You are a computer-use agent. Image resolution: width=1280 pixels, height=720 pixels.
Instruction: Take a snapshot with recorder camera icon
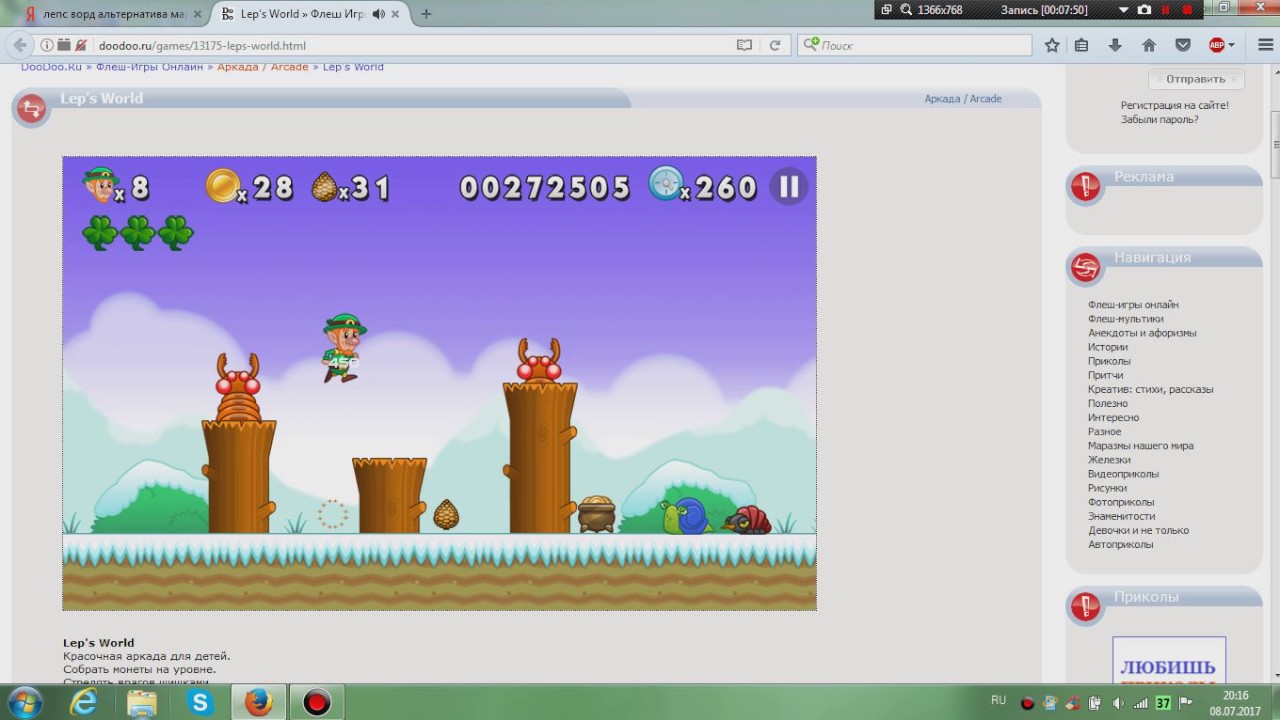[1144, 10]
